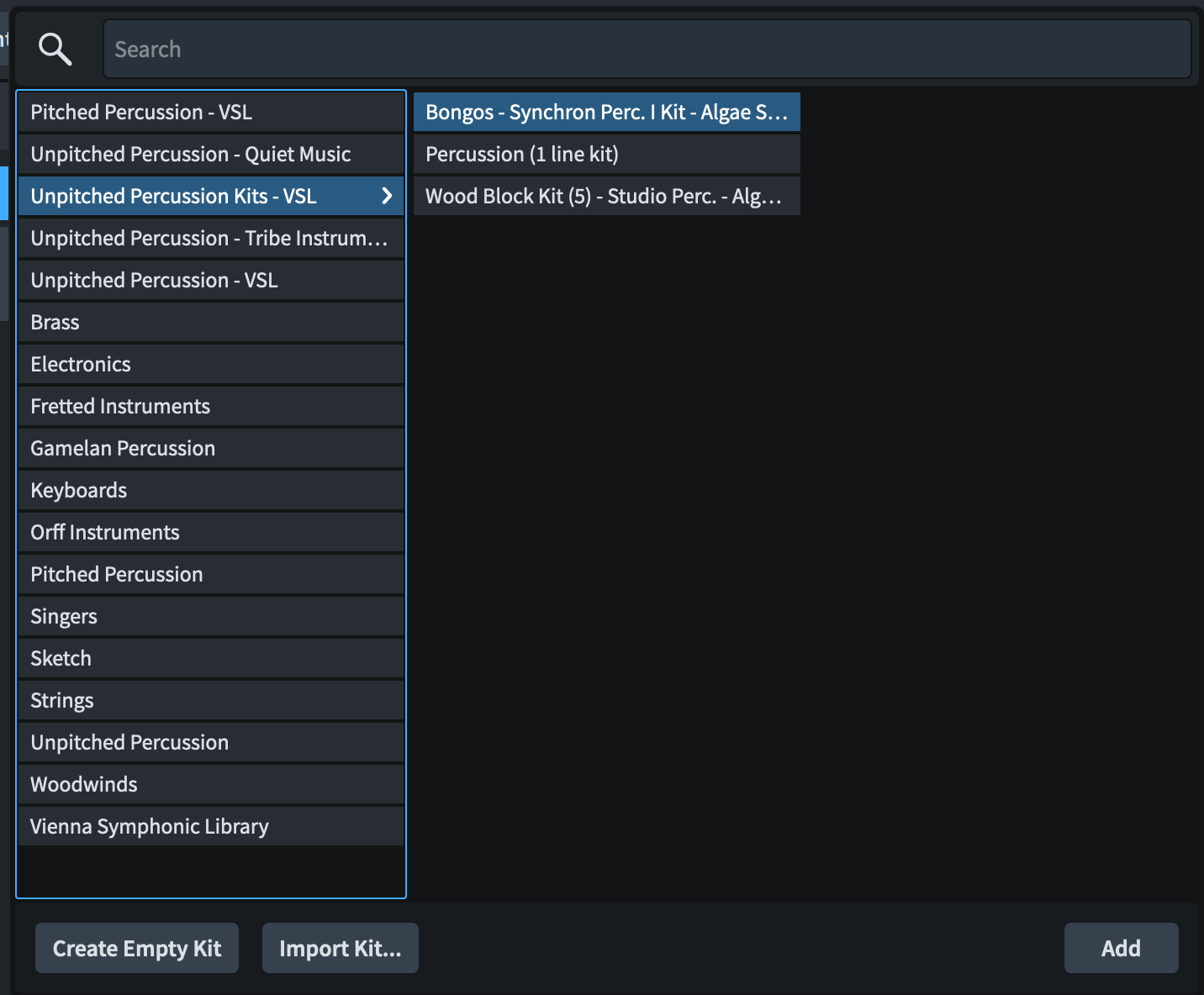The image size is (1204, 995).
Task: Click the magnifying glass search icon
Action: 55,50
